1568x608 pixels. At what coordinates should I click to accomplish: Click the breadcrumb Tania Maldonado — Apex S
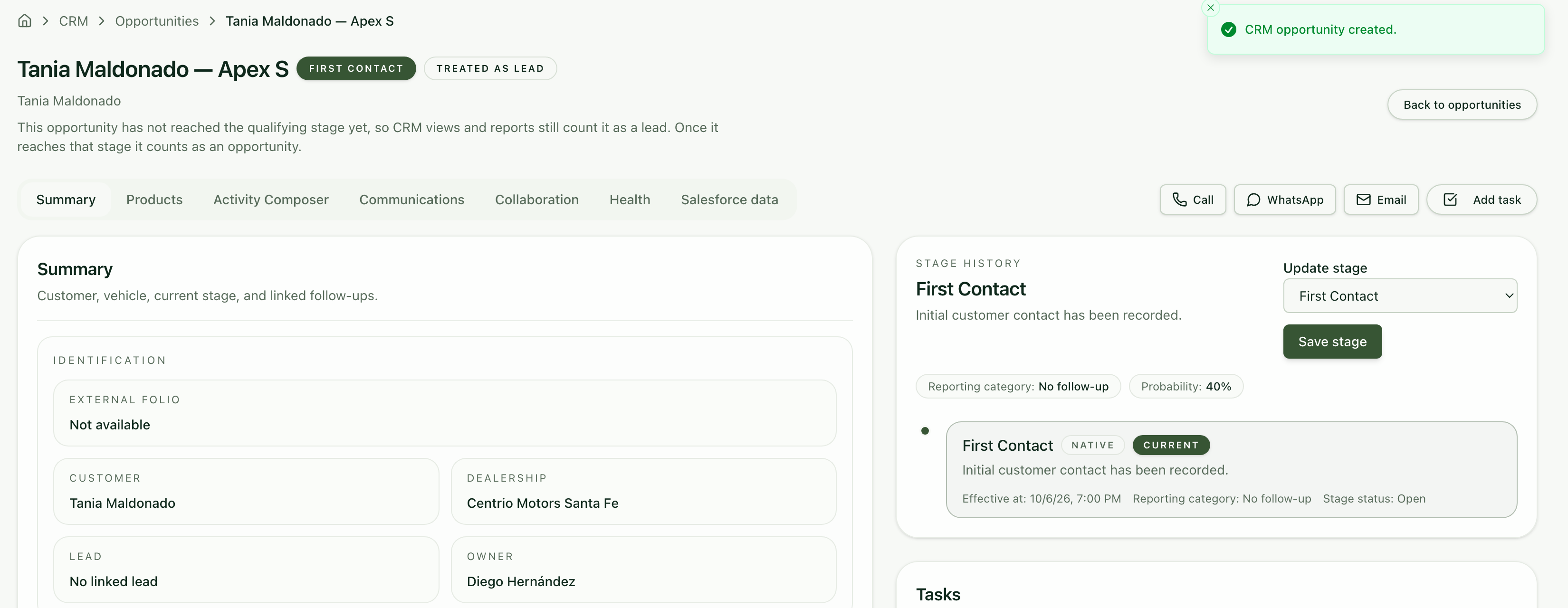tap(309, 21)
